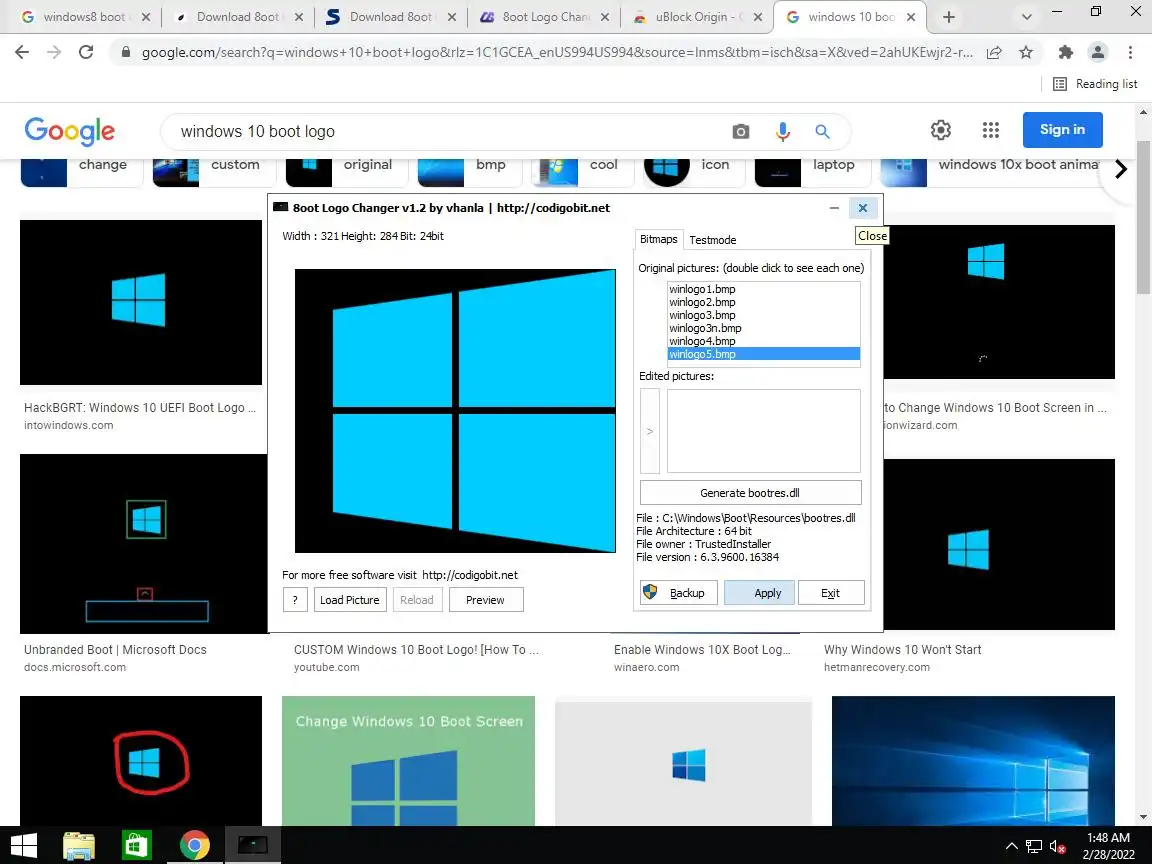Click the '>' add to edited pictures button
This screenshot has width=1152, height=864.
coord(649,431)
